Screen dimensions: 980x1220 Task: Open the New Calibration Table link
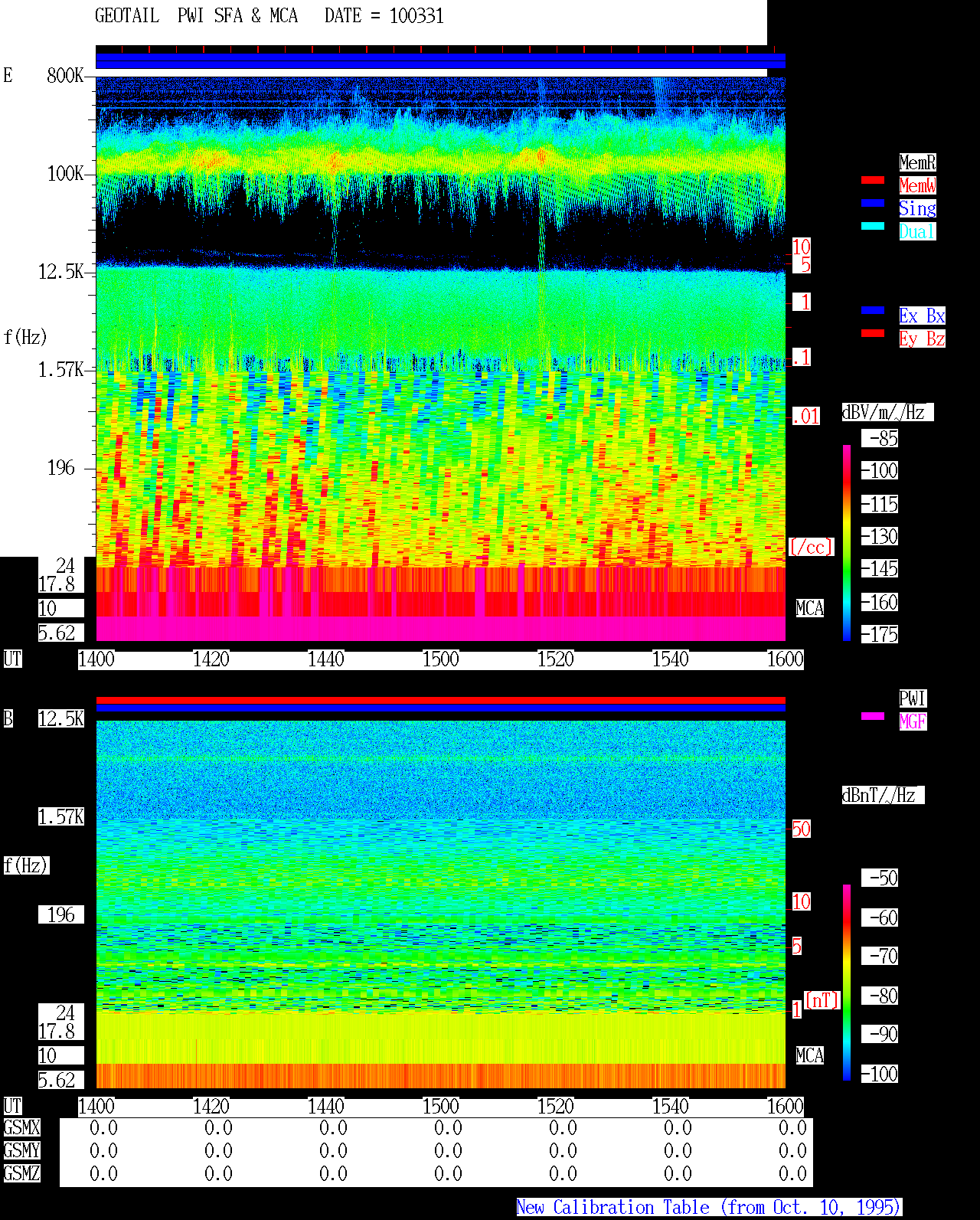[709, 1208]
